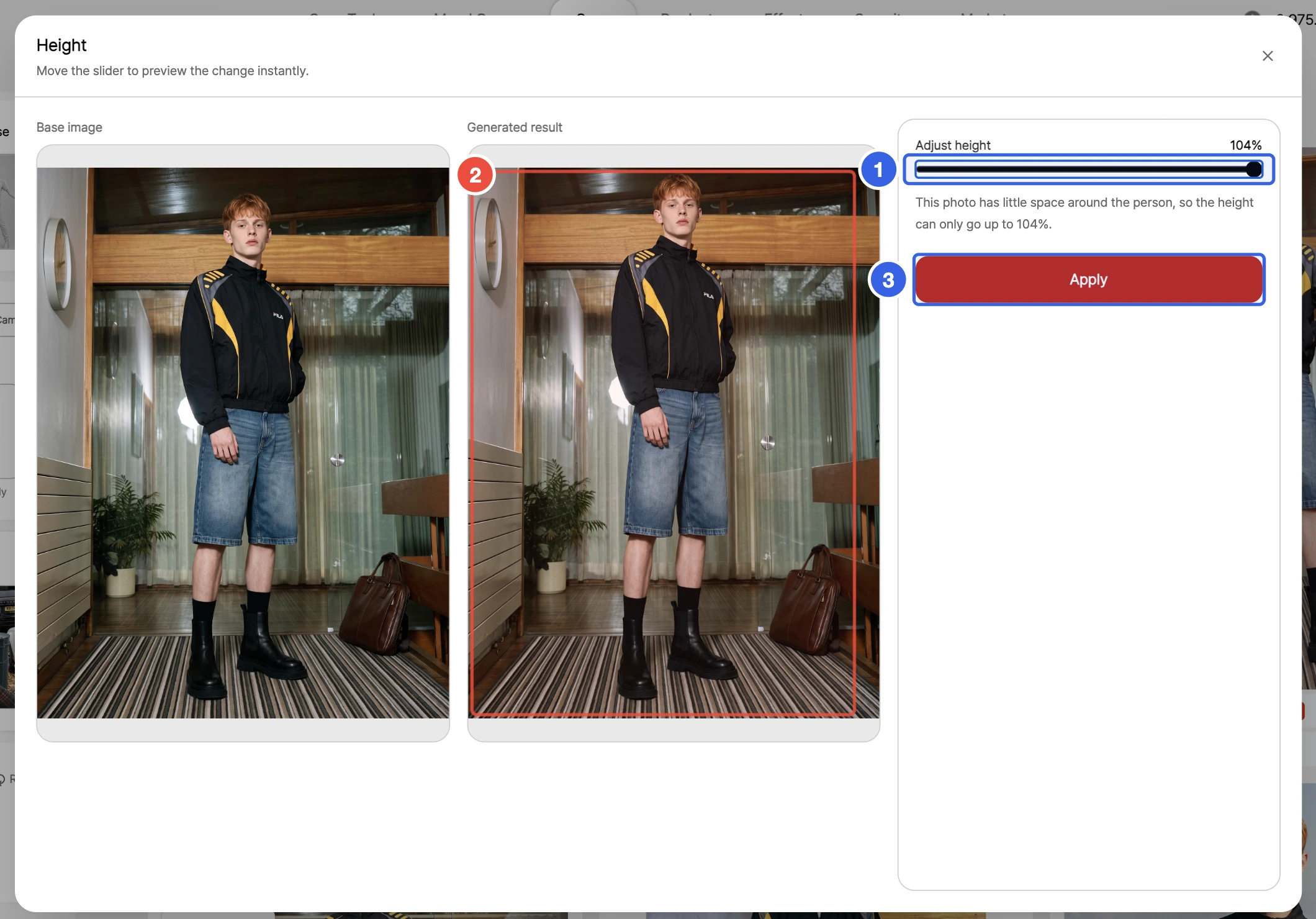Select the Generated result preview
The height and width of the screenshot is (919, 1316).
674,443
